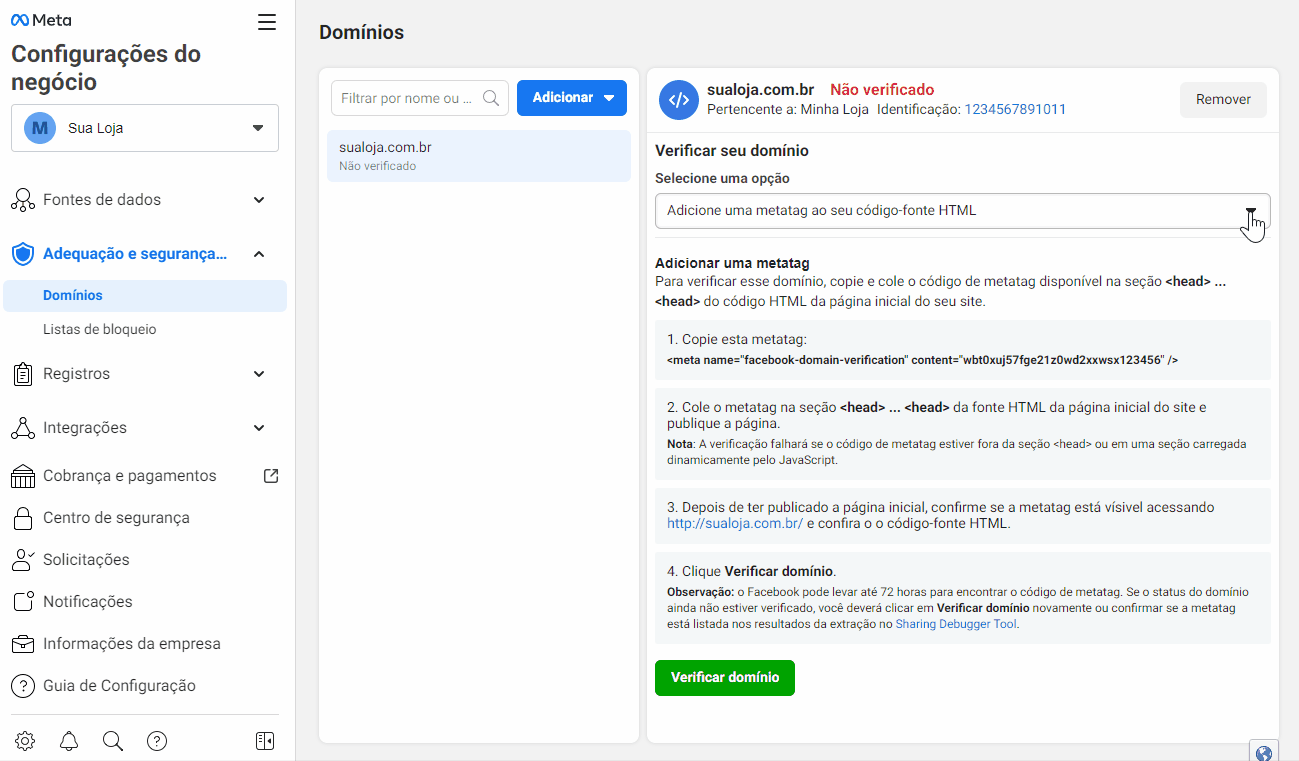The height and width of the screenshot is (761, 1299).
Task: Click the filter by name input field
Action: 420,98
